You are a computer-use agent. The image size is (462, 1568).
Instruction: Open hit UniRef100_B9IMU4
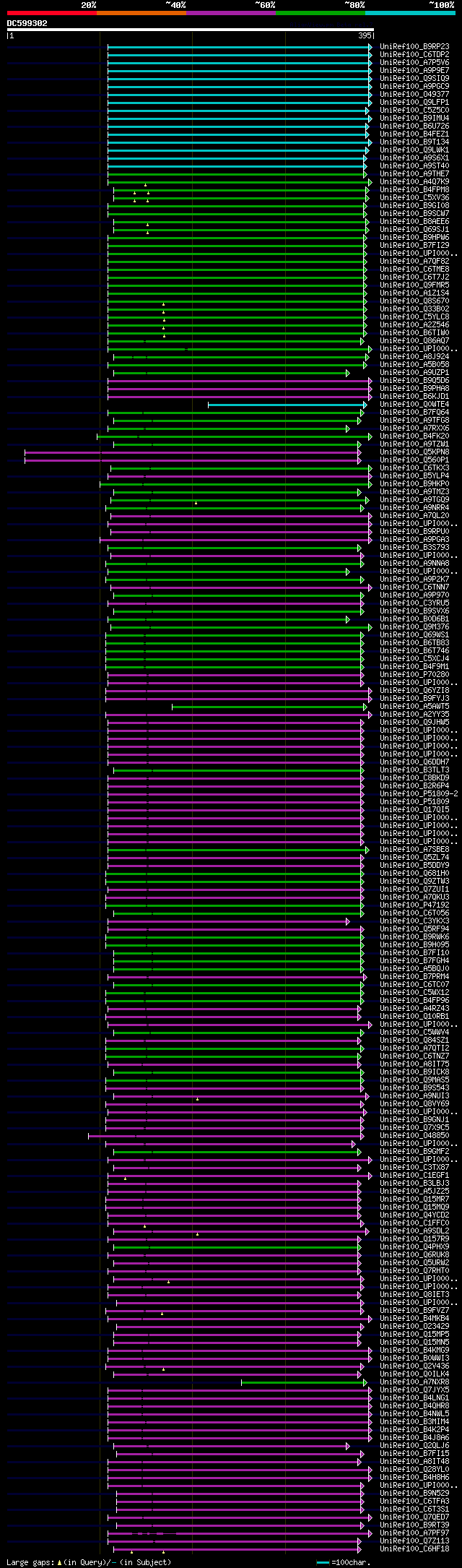(414, 118)
